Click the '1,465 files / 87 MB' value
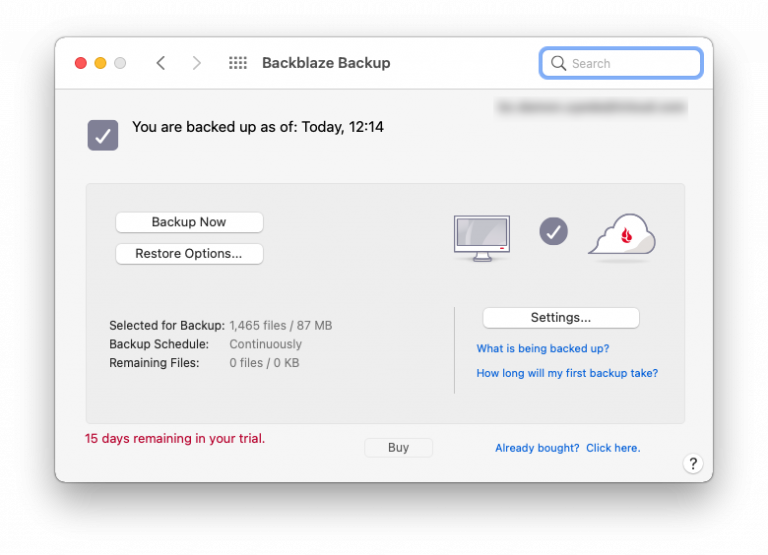The image size is (768, 555). click(281, 326)
